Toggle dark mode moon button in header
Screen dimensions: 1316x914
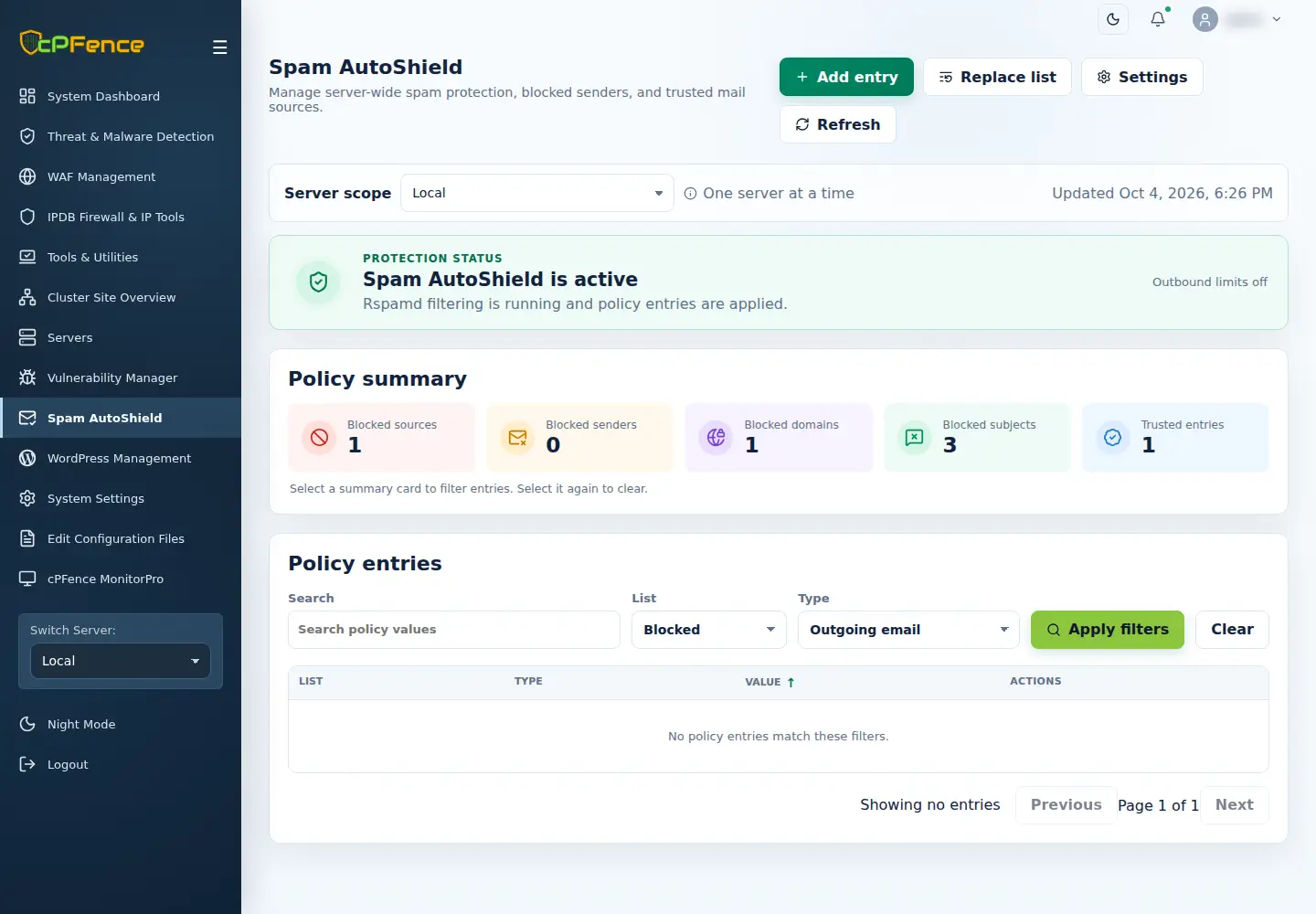(1113, 19)
